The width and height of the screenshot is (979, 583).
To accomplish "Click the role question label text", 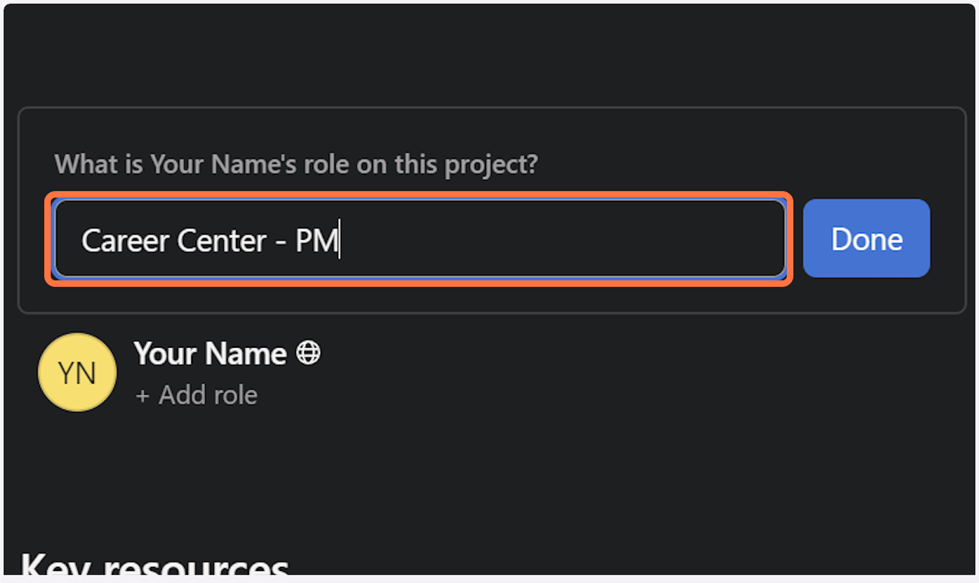I will pos(296,164).
